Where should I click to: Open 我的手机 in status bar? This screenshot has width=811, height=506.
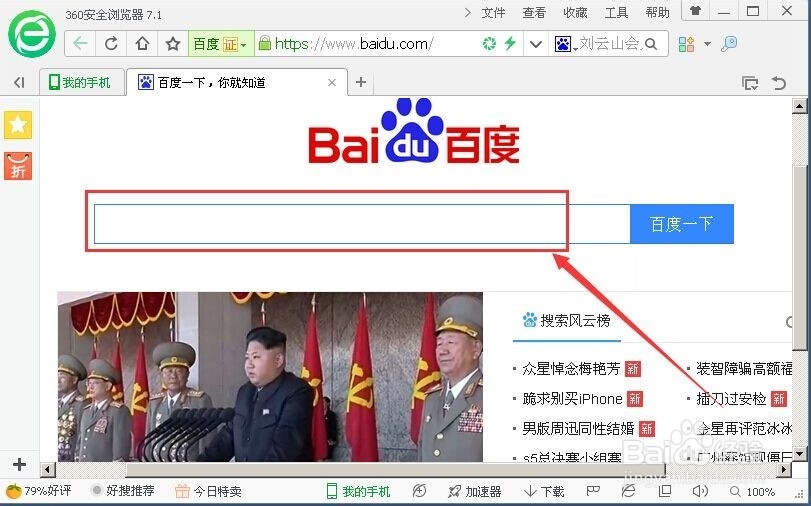(358, 491)
